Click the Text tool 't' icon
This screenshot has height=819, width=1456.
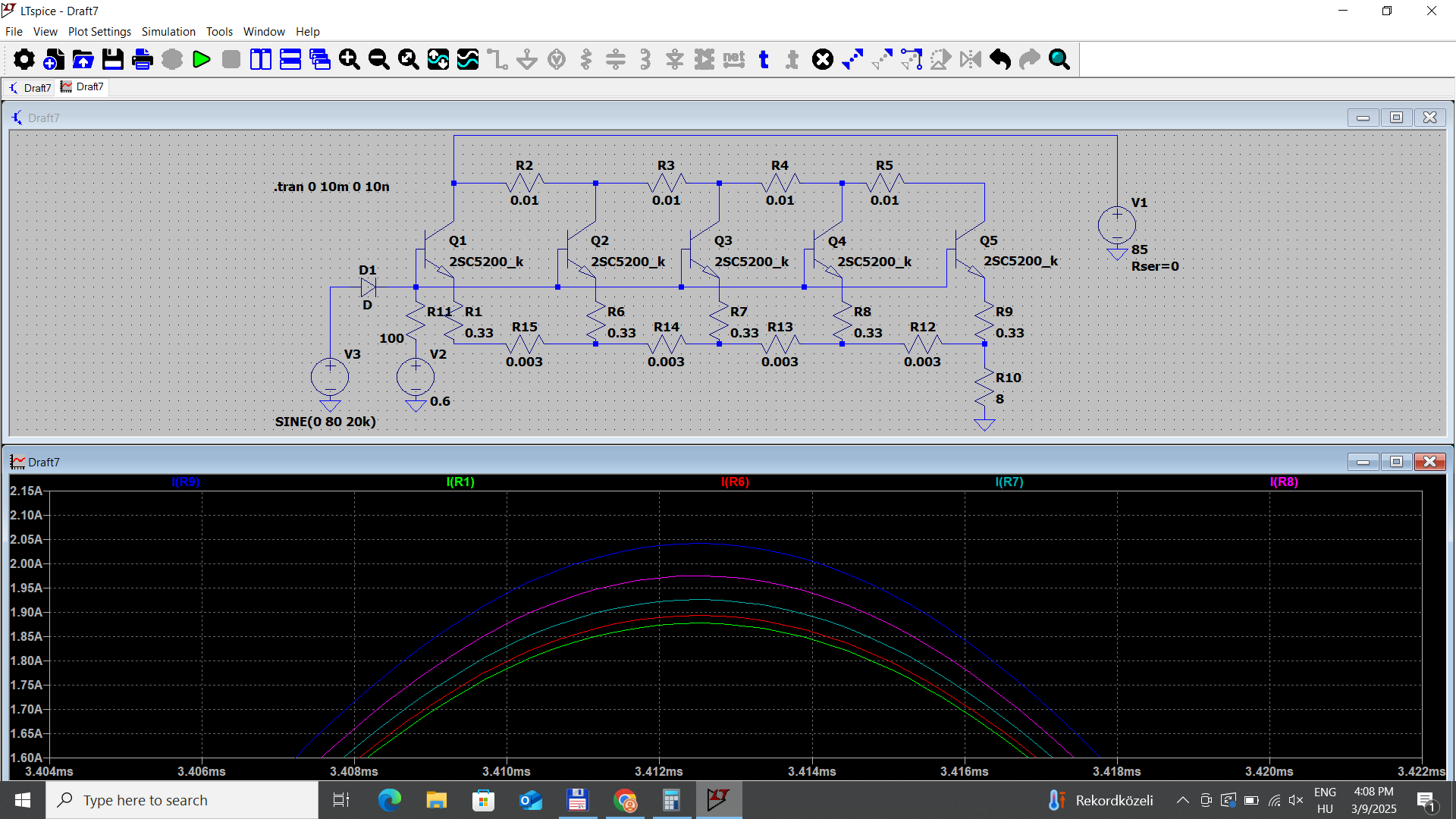coord(764,59)
